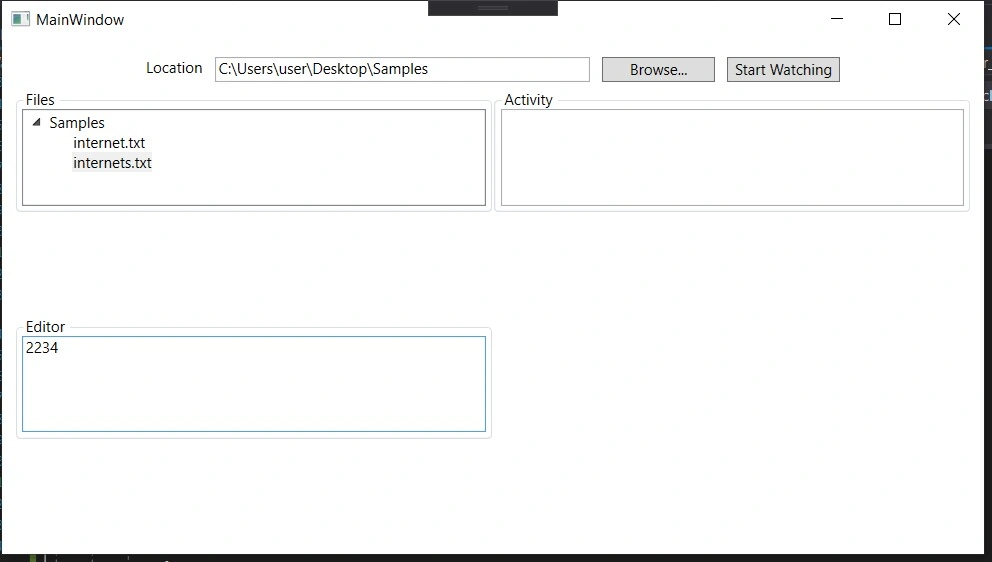Click the MainWindow app icon in title bar

(x=20, y=20)
